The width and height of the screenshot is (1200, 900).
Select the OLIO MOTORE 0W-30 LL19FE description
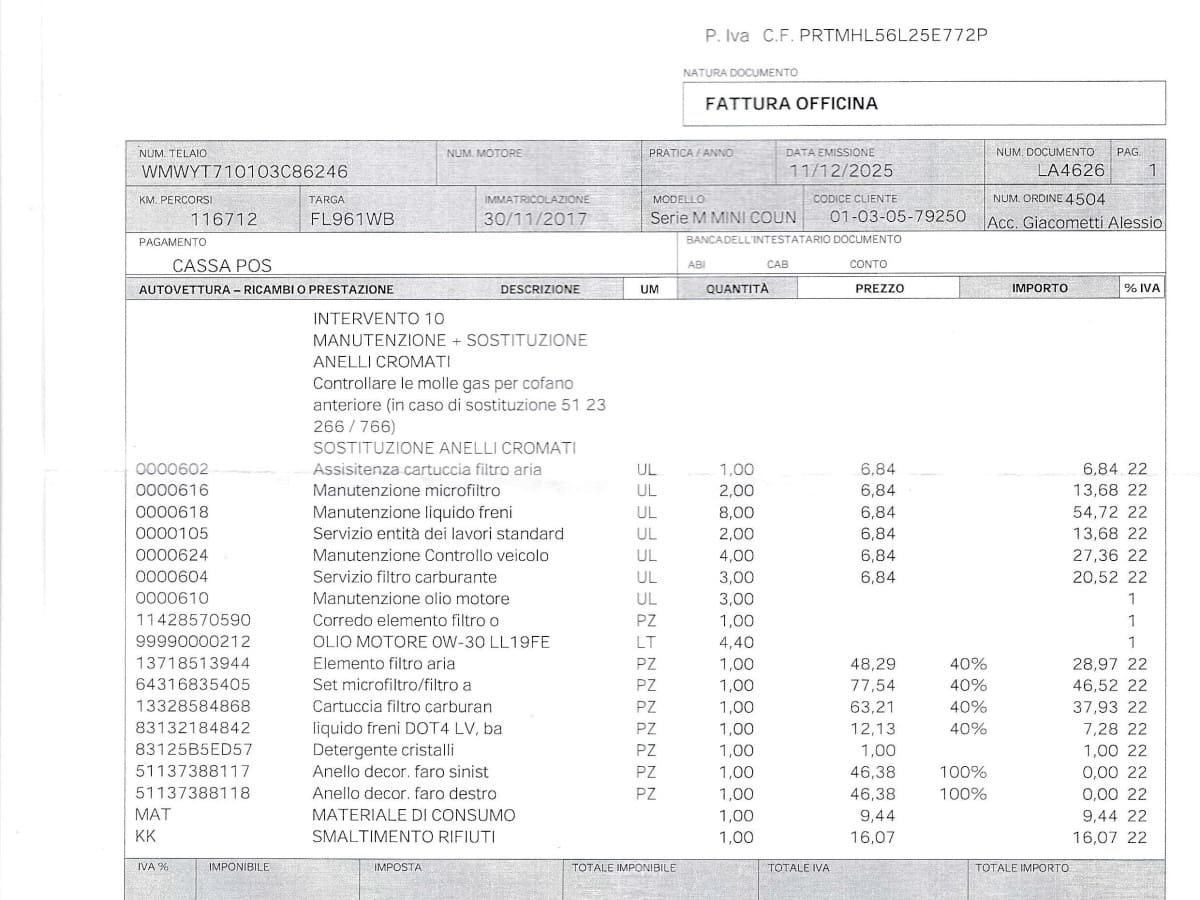pyautogui.click(x=431, y=642)
